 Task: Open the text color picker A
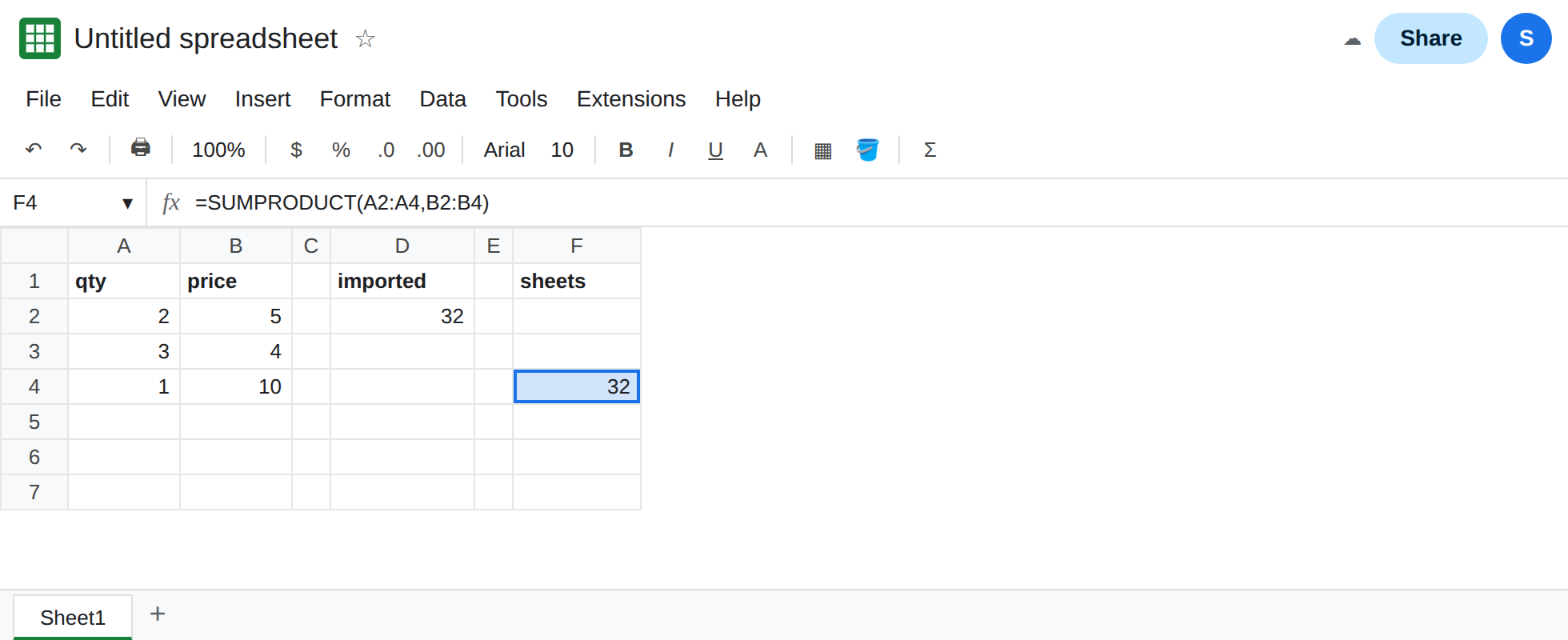[x=760, y=150]
